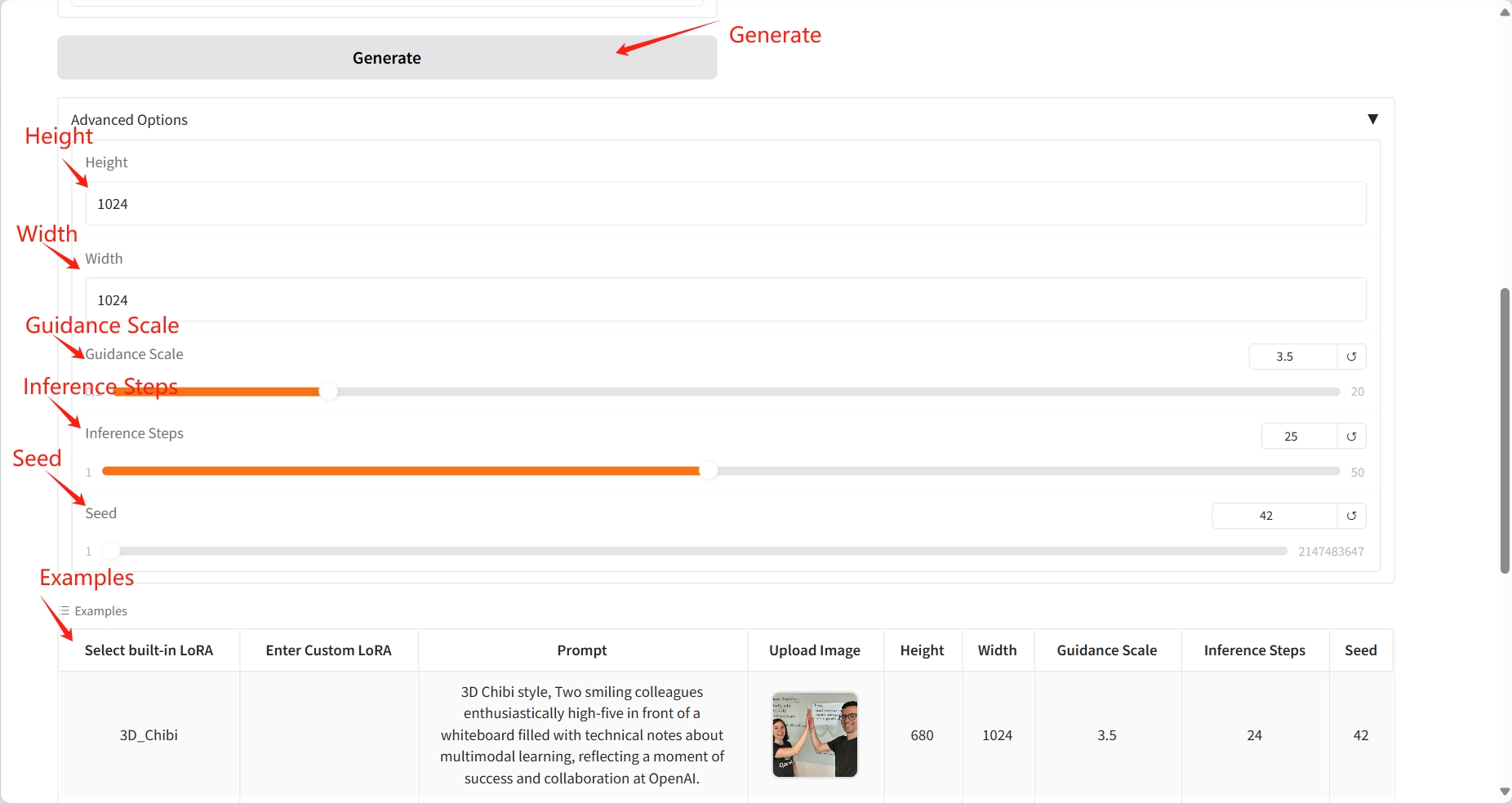The image size is (1512, 803).
Task: Click the Height input field
Action: pos(725,204)
